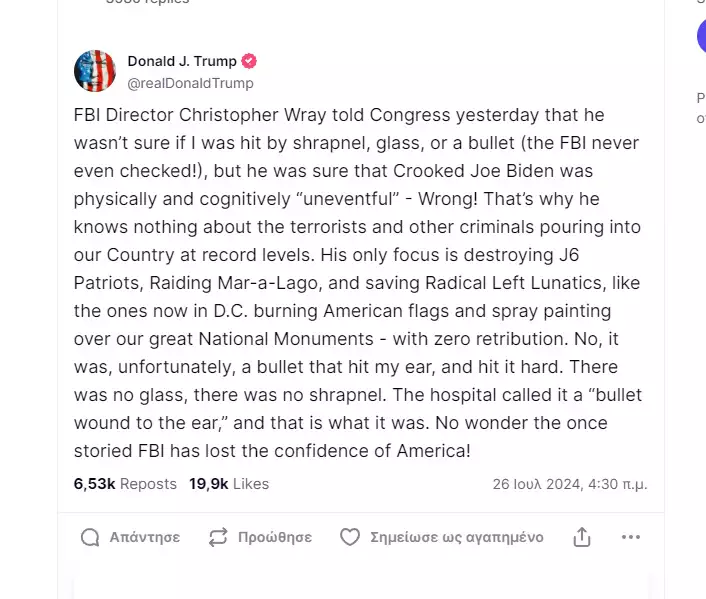This screenshot has width=706, height=599.
Task: Open the @realDonaldTrump handle link
Action: pos(190,83)
